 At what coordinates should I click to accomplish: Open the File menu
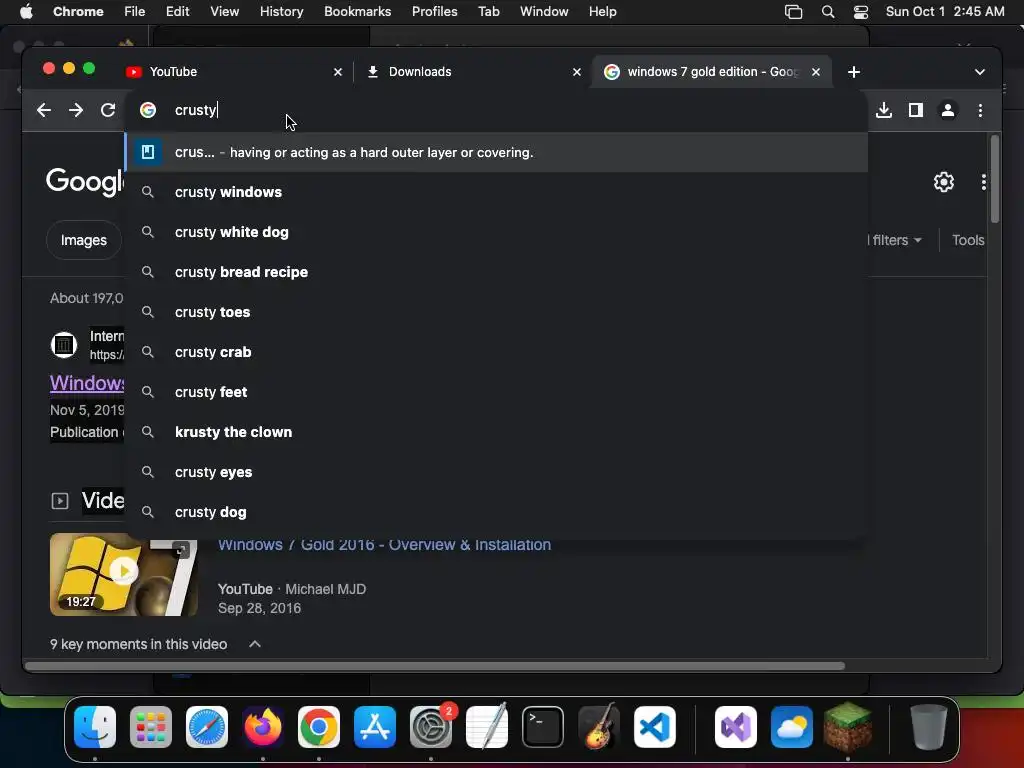point(135,12)
